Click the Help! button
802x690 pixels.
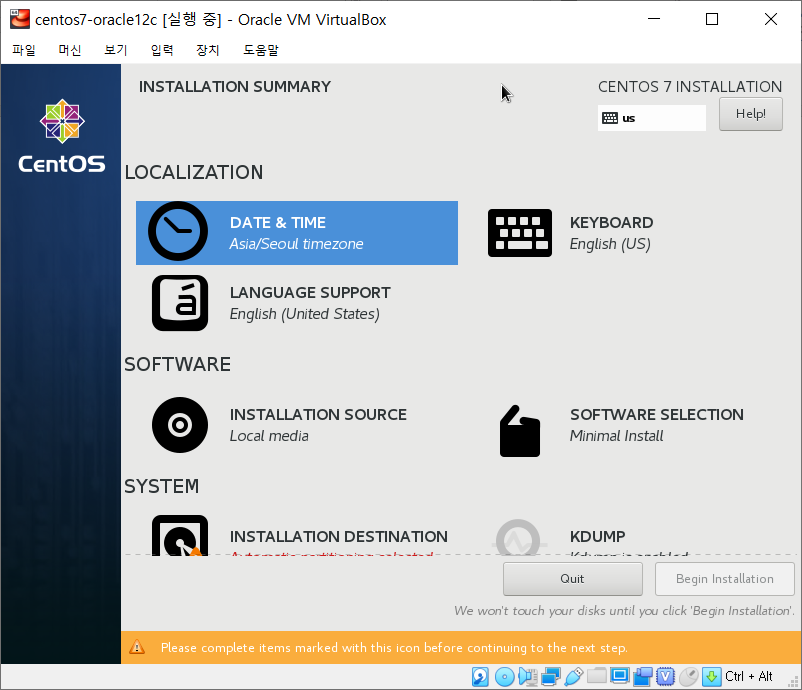(x=750, y=114)
